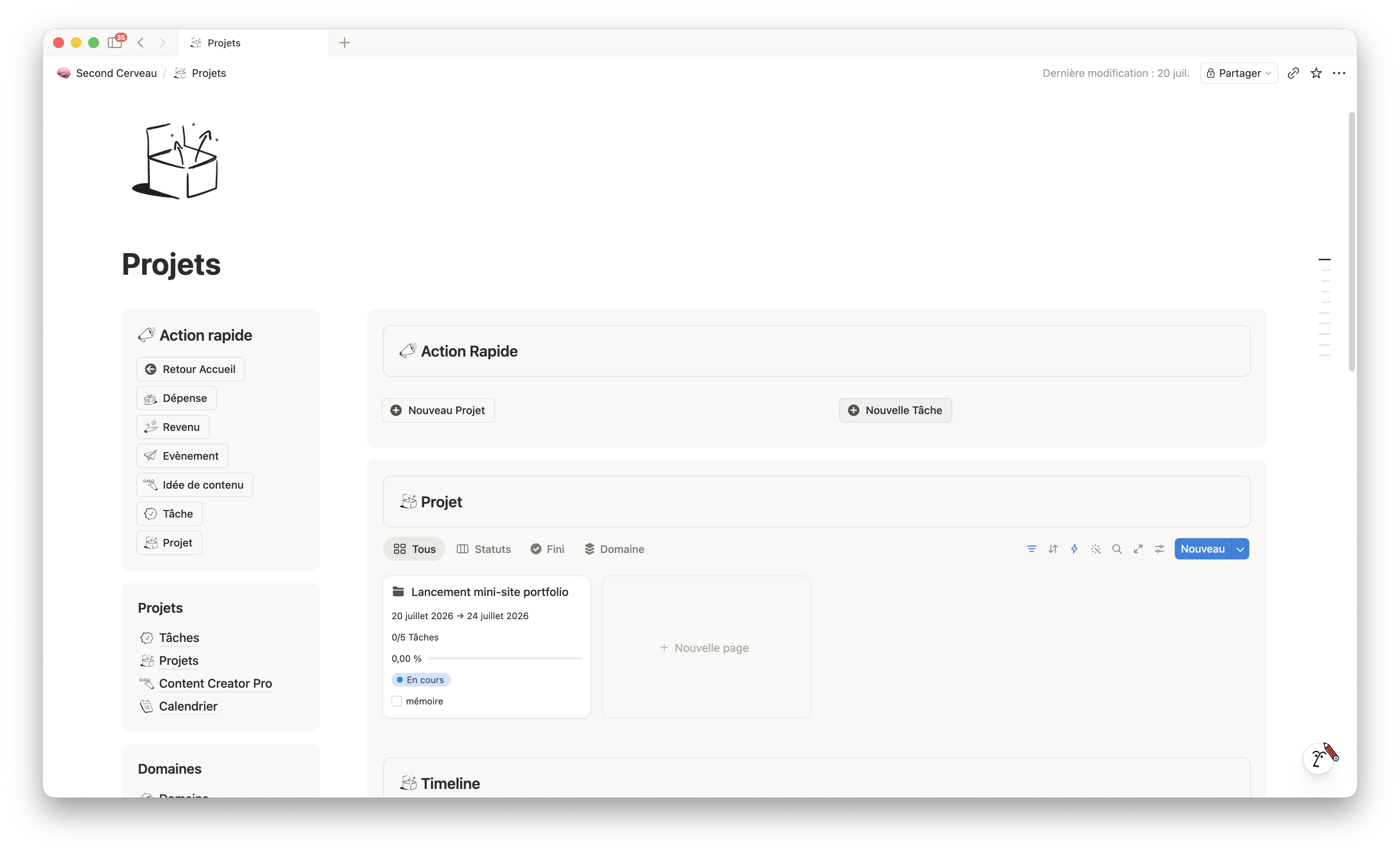Open the three-dots page menu
Image resolution: width=1400 pixels, height=854 pixels.
pyautogui.click(x=1339, y=73)
